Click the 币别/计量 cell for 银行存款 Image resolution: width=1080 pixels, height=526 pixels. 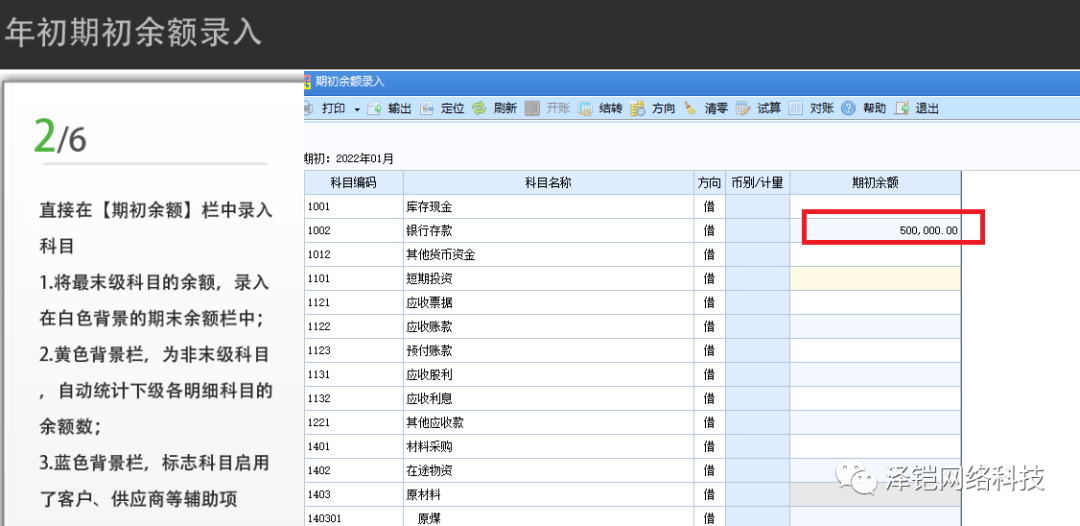point(757,231)
